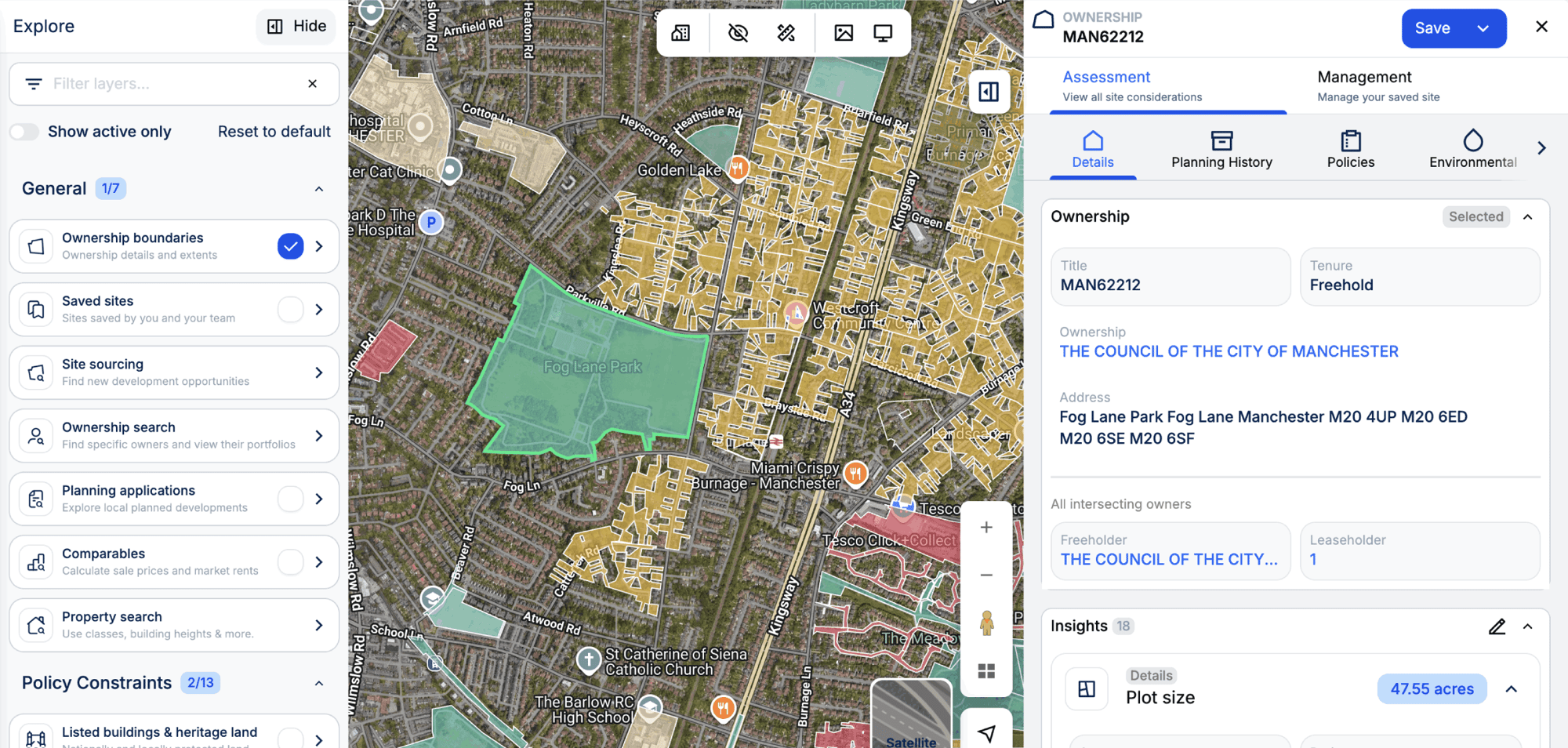1568x748 pixels.
Task: Open the Save button dropdown arrow
Action: (1483, 28)
